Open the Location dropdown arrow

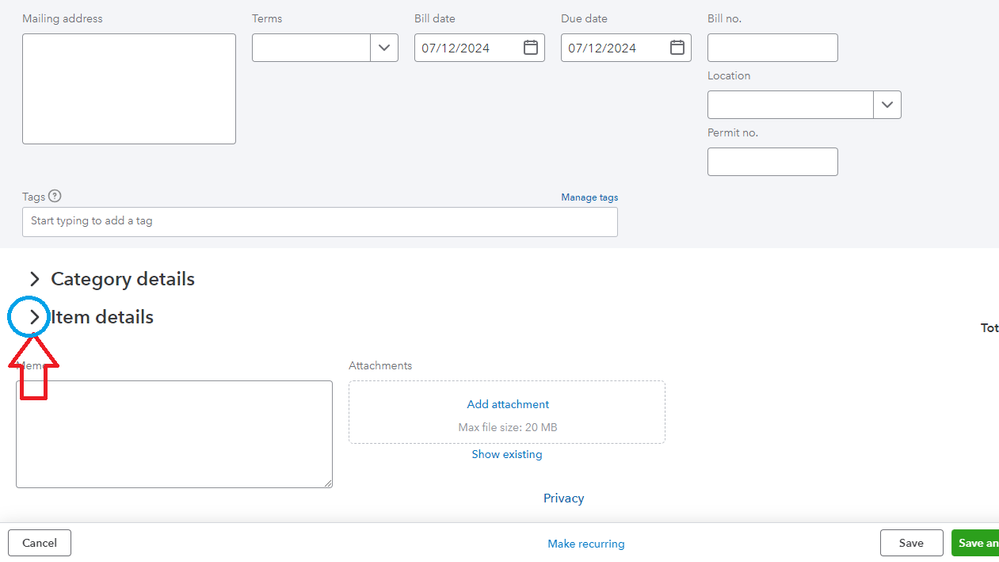pos(887,104)
